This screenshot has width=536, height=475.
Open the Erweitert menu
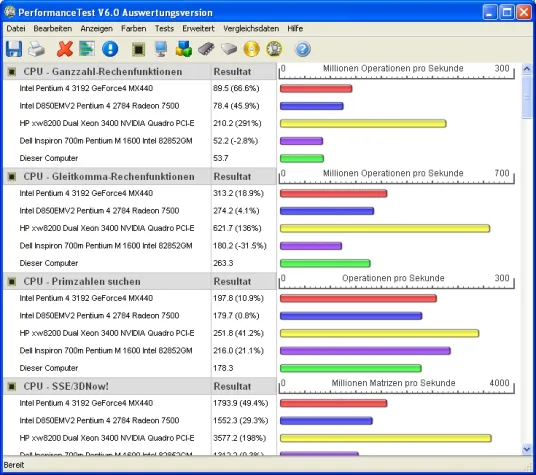coord(198,28)
